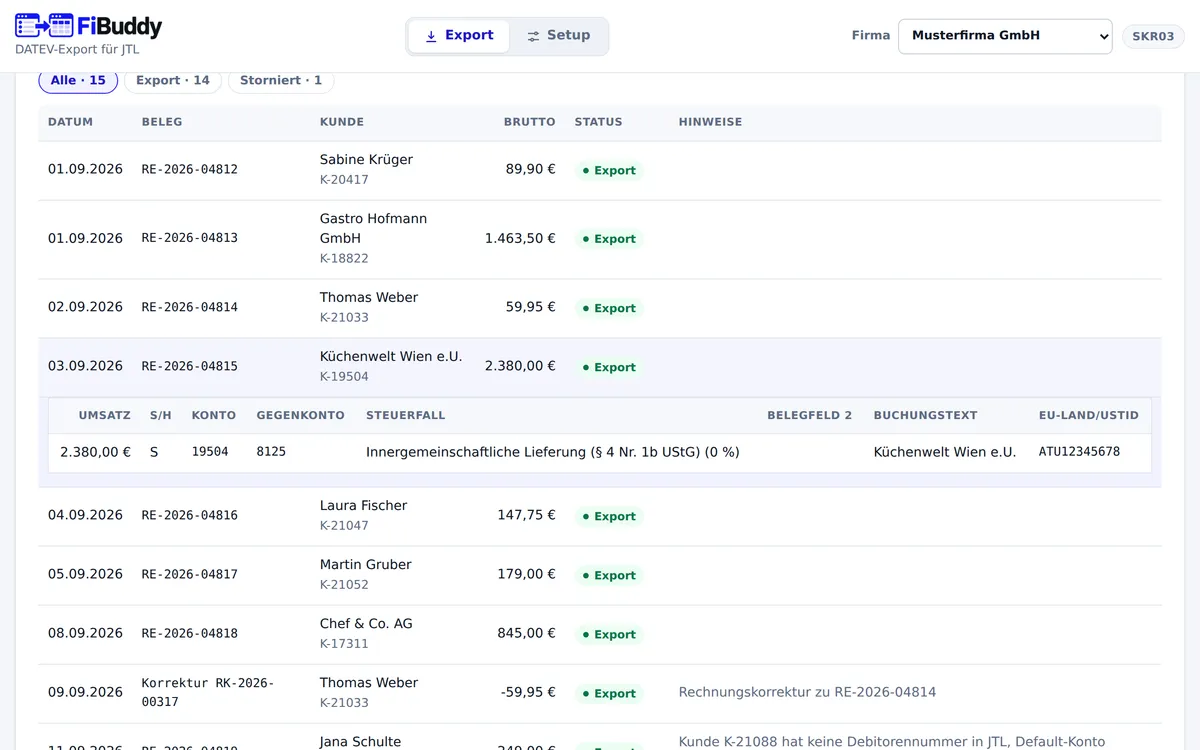Click the sliders icon beside Setup

click(533, 36)
